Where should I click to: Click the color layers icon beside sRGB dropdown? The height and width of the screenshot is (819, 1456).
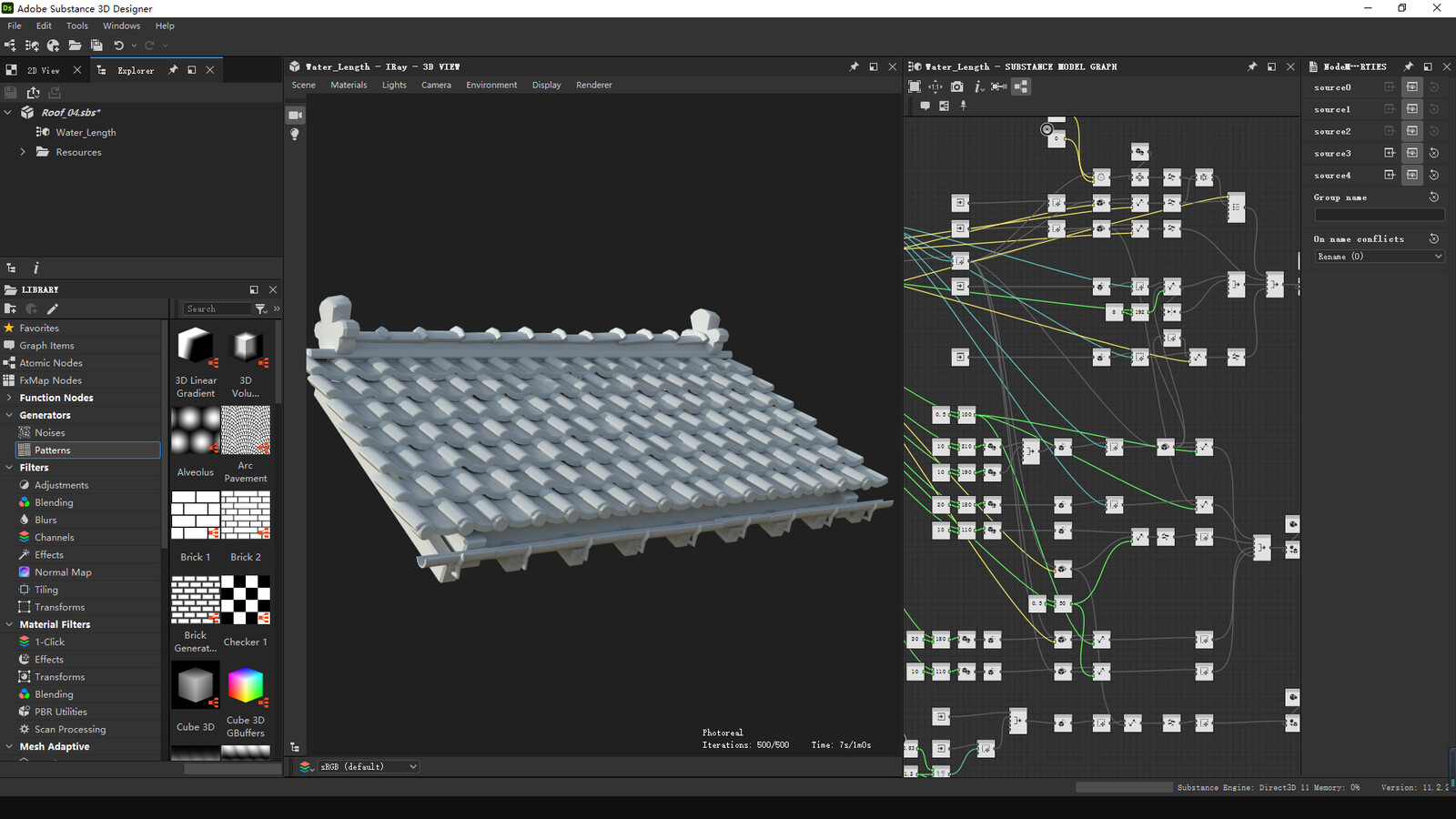(305, 767)
